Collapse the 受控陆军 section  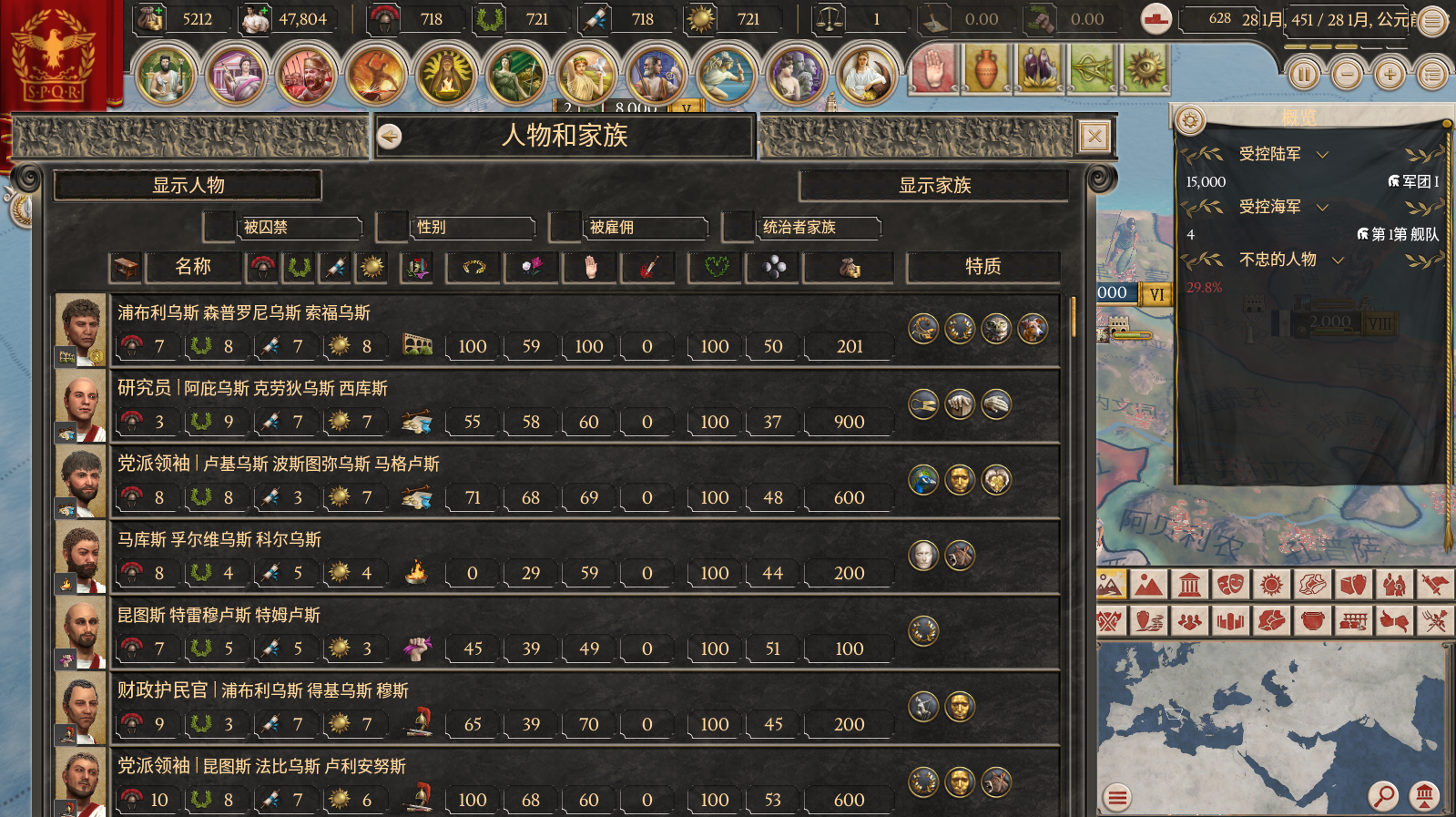click(1323, 155)
